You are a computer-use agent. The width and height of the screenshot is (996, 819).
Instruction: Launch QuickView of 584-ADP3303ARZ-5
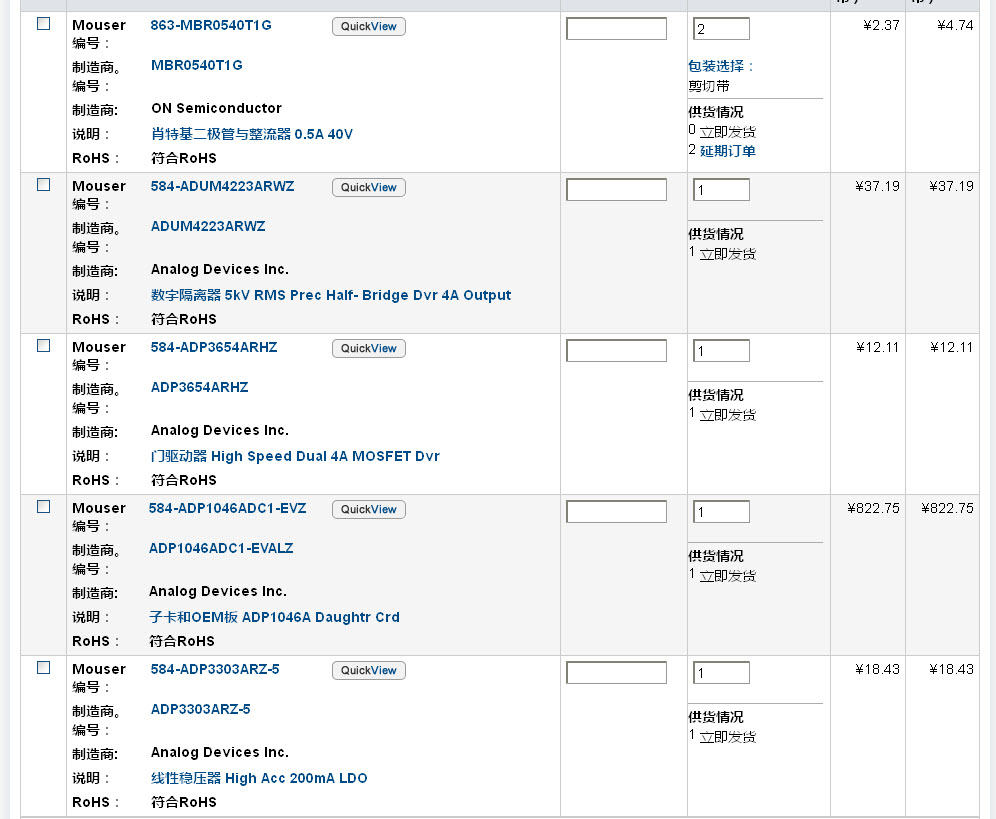(x=368, y=671)
